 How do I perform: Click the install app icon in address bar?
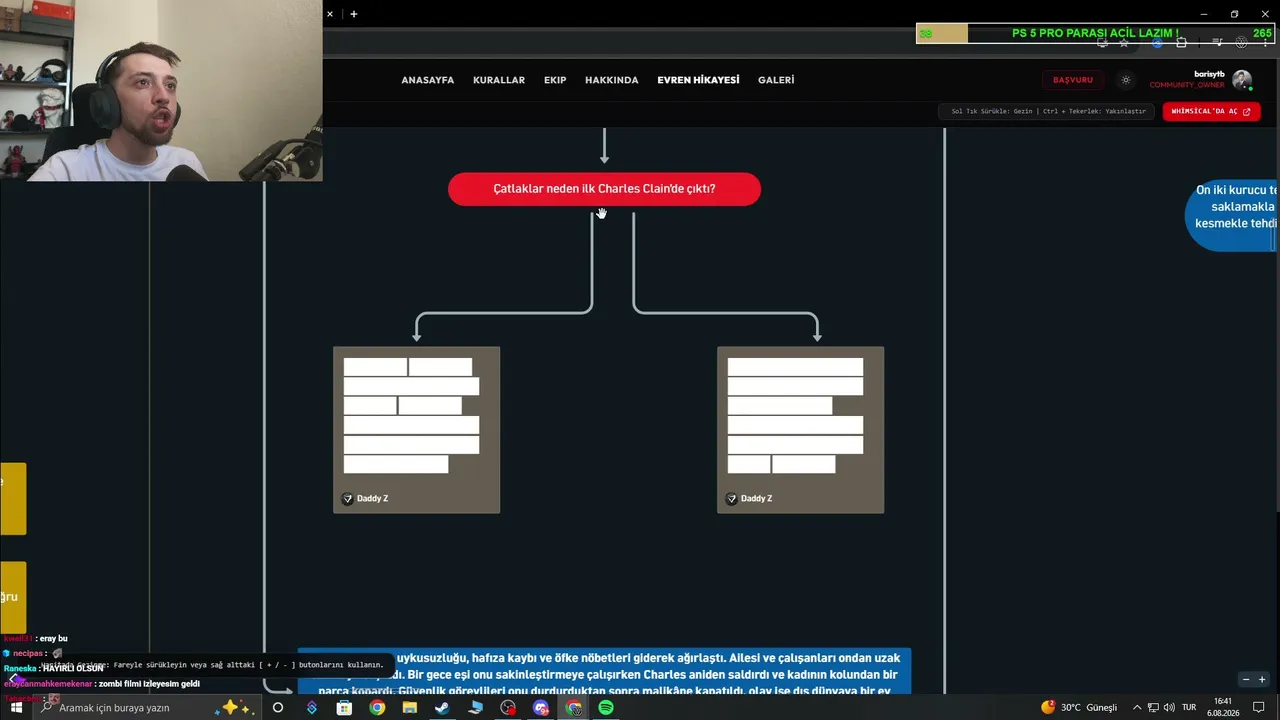pos(1102,42)
